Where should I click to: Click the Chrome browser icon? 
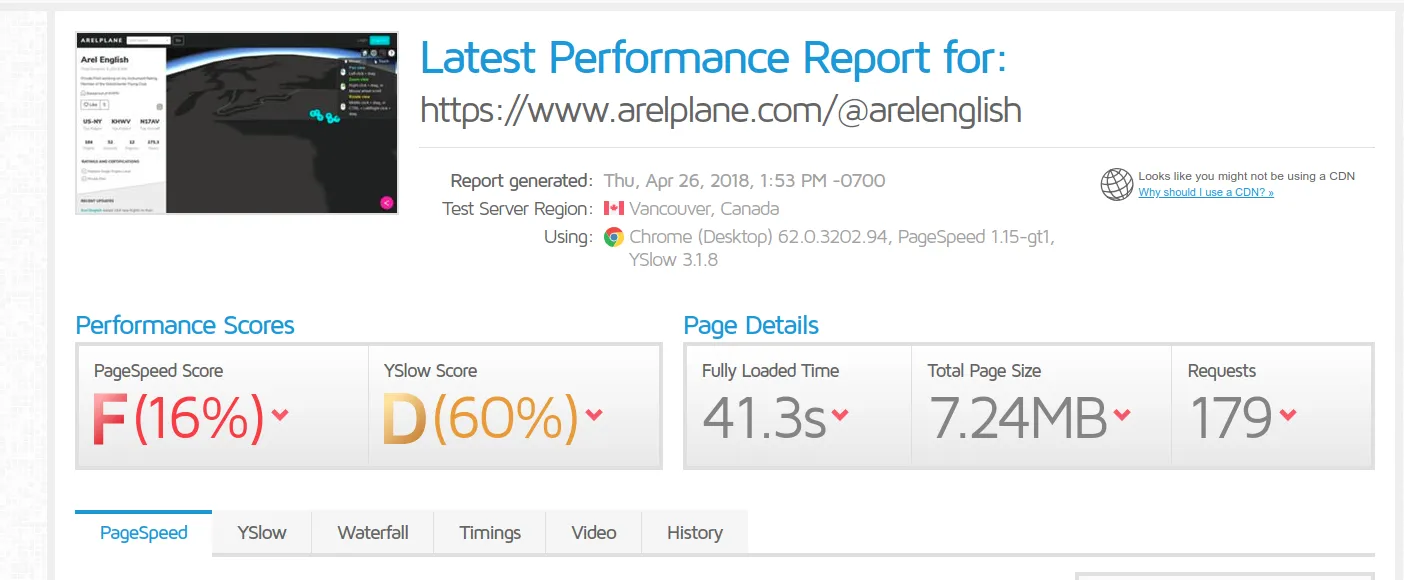click(x=613, y=237)
